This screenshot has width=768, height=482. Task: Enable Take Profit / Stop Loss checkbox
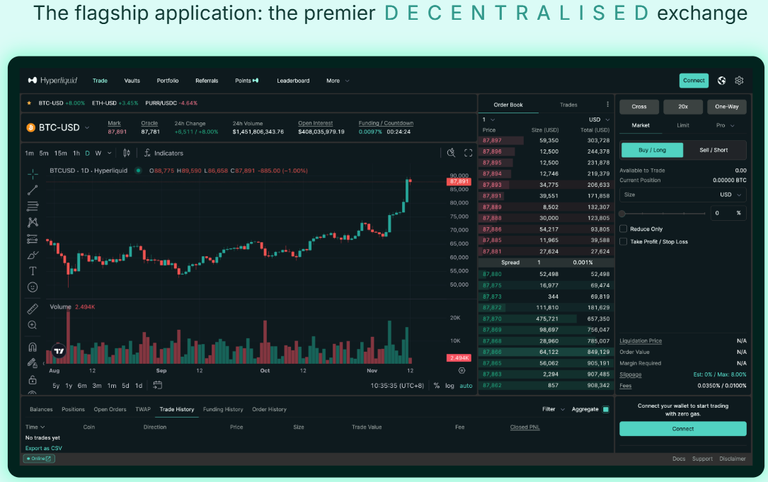click(x=624, y=241)
